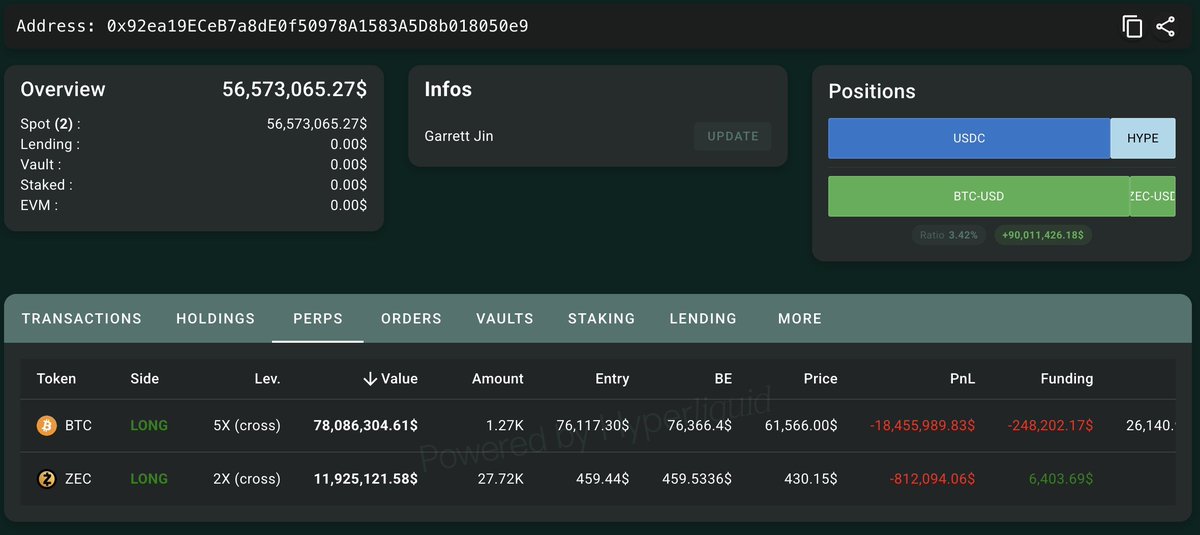Screen dimensions: 1200x535
Task: Sort by the Amount column header
Action: pyautogui.click(x=497, y=379)
